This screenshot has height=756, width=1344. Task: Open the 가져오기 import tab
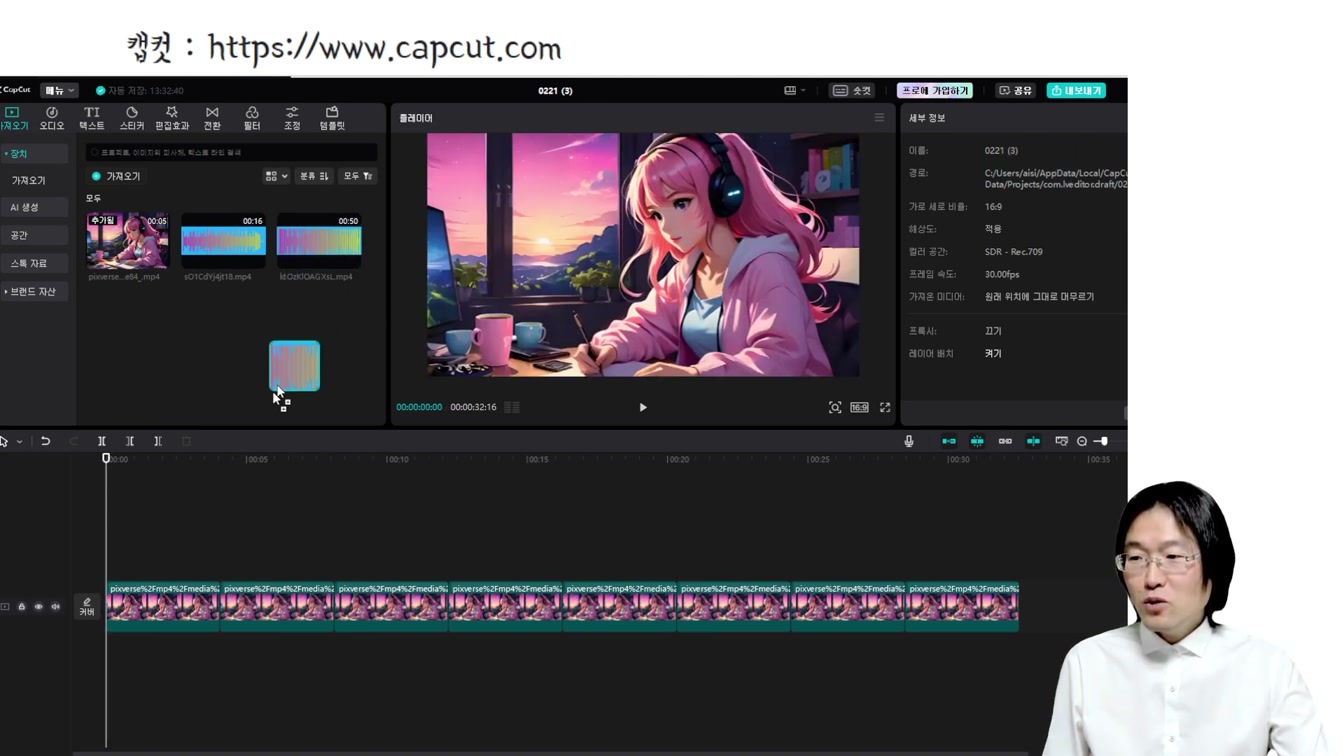(x=13, y=118)
